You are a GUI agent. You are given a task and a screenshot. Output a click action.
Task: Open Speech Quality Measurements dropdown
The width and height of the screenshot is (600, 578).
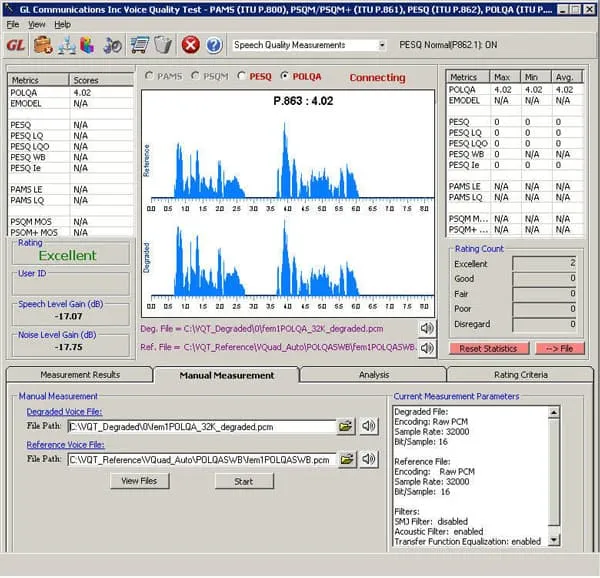(382, 45)
